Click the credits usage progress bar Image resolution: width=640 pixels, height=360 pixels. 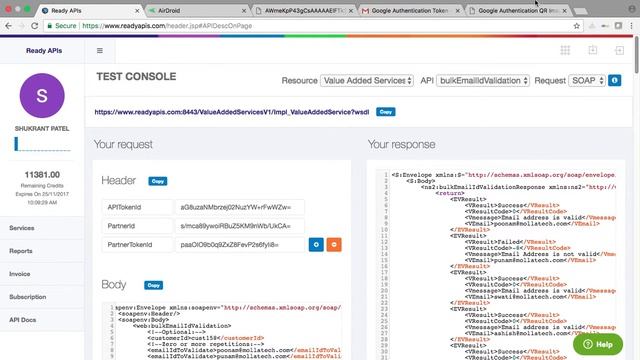[42, 144]
